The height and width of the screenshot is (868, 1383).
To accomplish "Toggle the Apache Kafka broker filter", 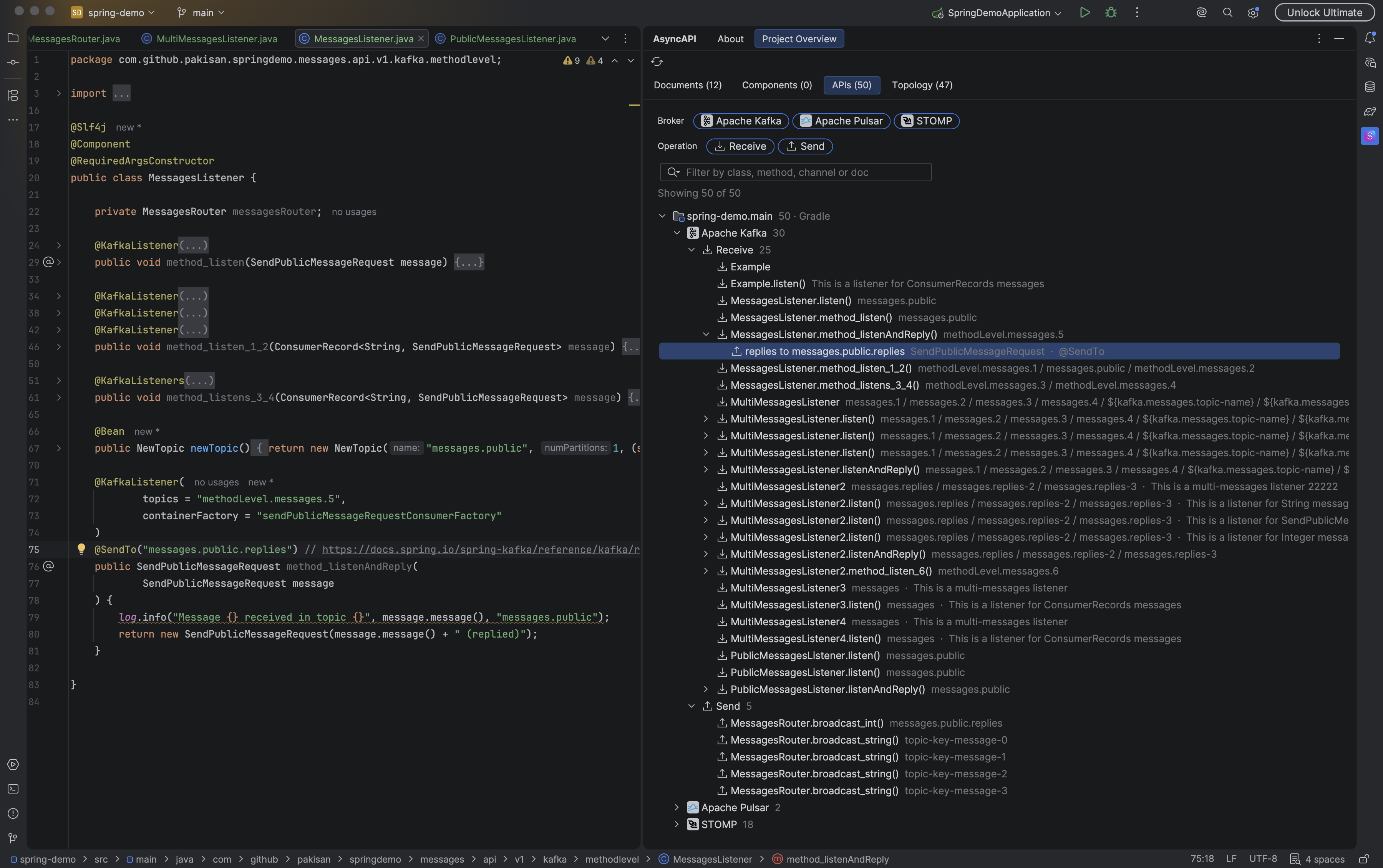I will 741,121.
